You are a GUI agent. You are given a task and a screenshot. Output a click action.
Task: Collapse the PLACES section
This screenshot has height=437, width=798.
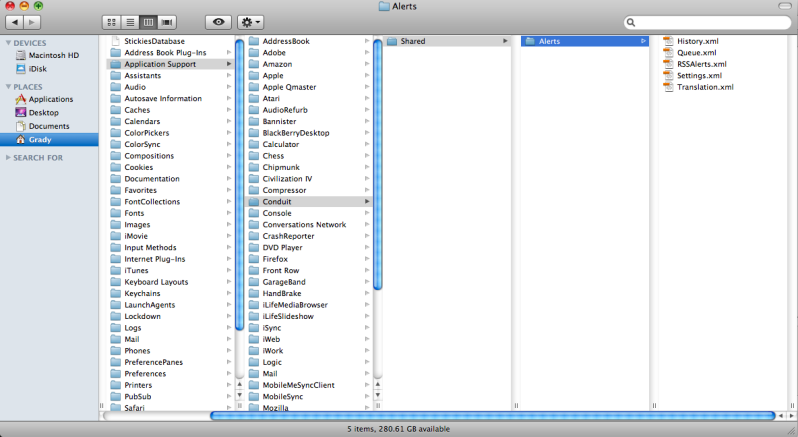8,86
